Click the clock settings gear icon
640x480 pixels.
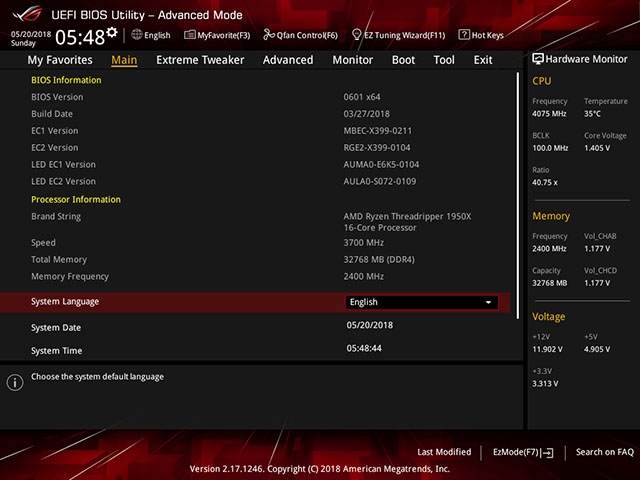(x=112, y=32)
